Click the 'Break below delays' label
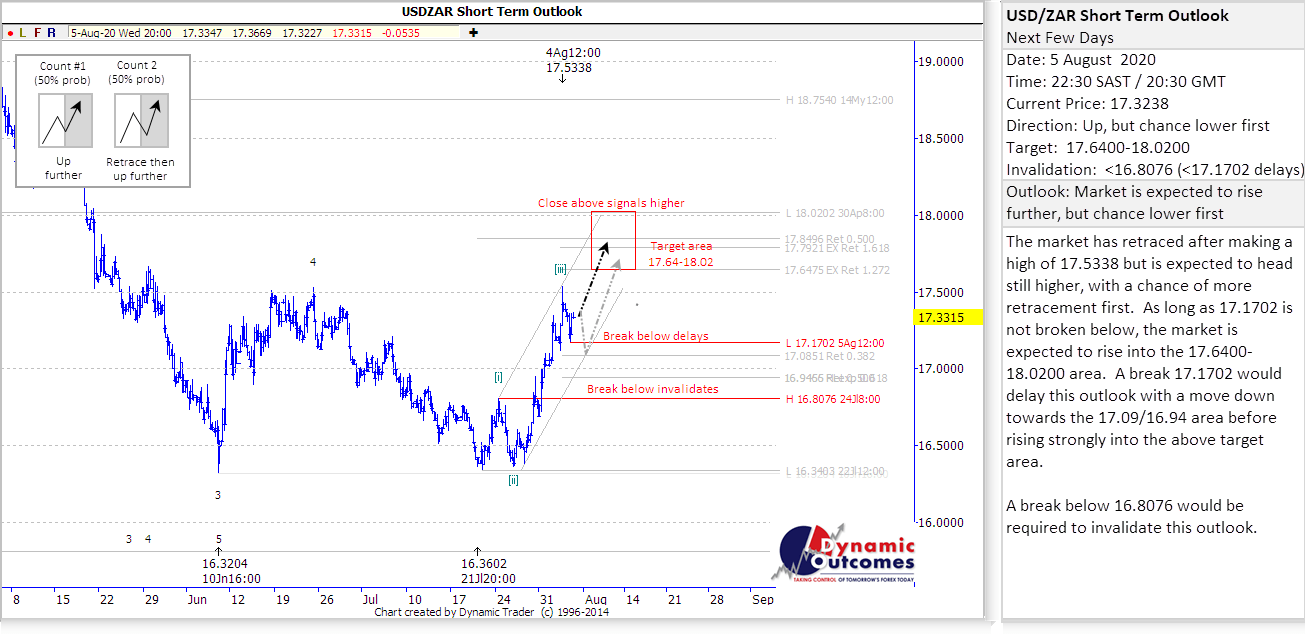1305x637 pixels. tap(655, 336)
